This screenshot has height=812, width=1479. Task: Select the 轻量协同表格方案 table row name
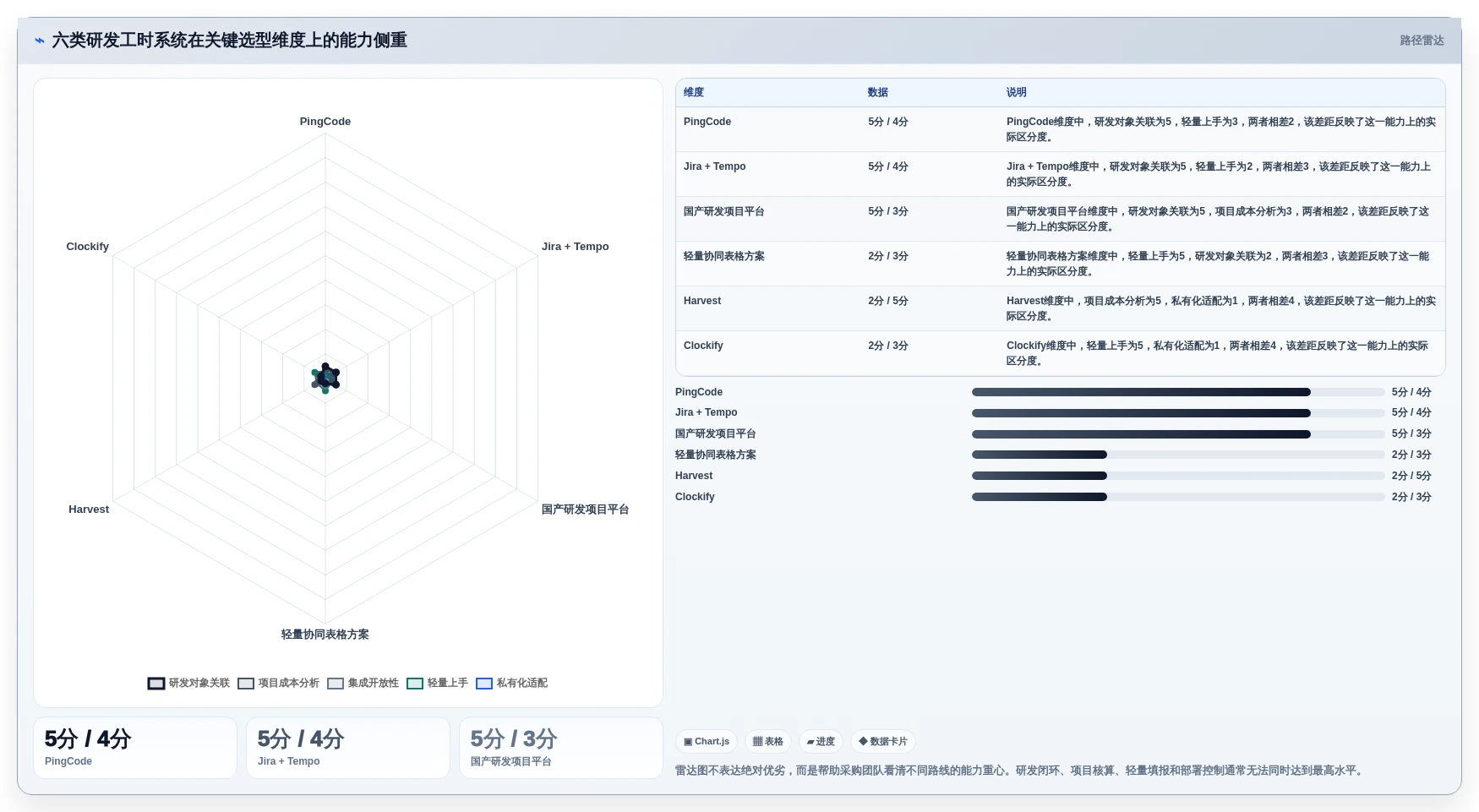(724, 256)
